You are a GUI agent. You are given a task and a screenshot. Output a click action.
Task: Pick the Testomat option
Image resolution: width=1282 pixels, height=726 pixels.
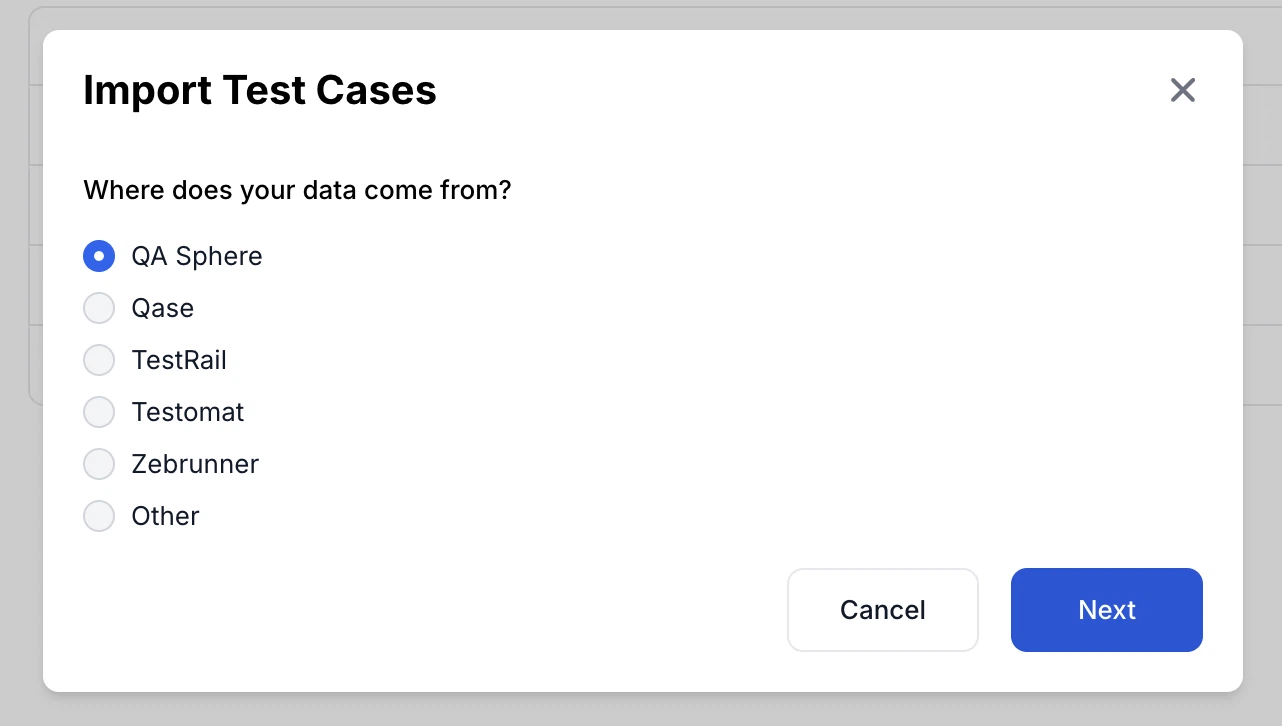pyautogui.click(x=99, y=412)
